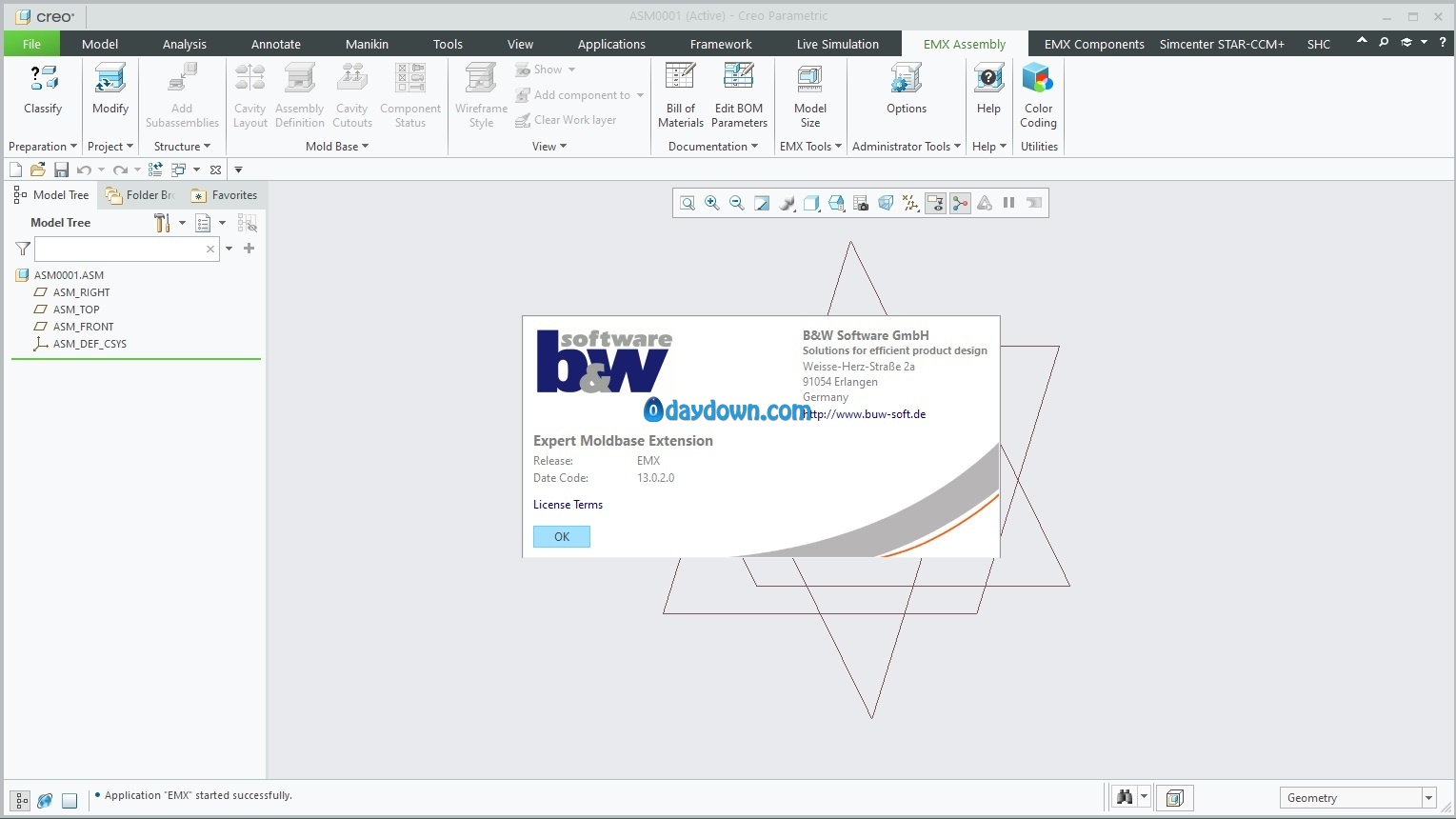
Task: Expand the Documentation group dropdown
Action: click(713, 147)
